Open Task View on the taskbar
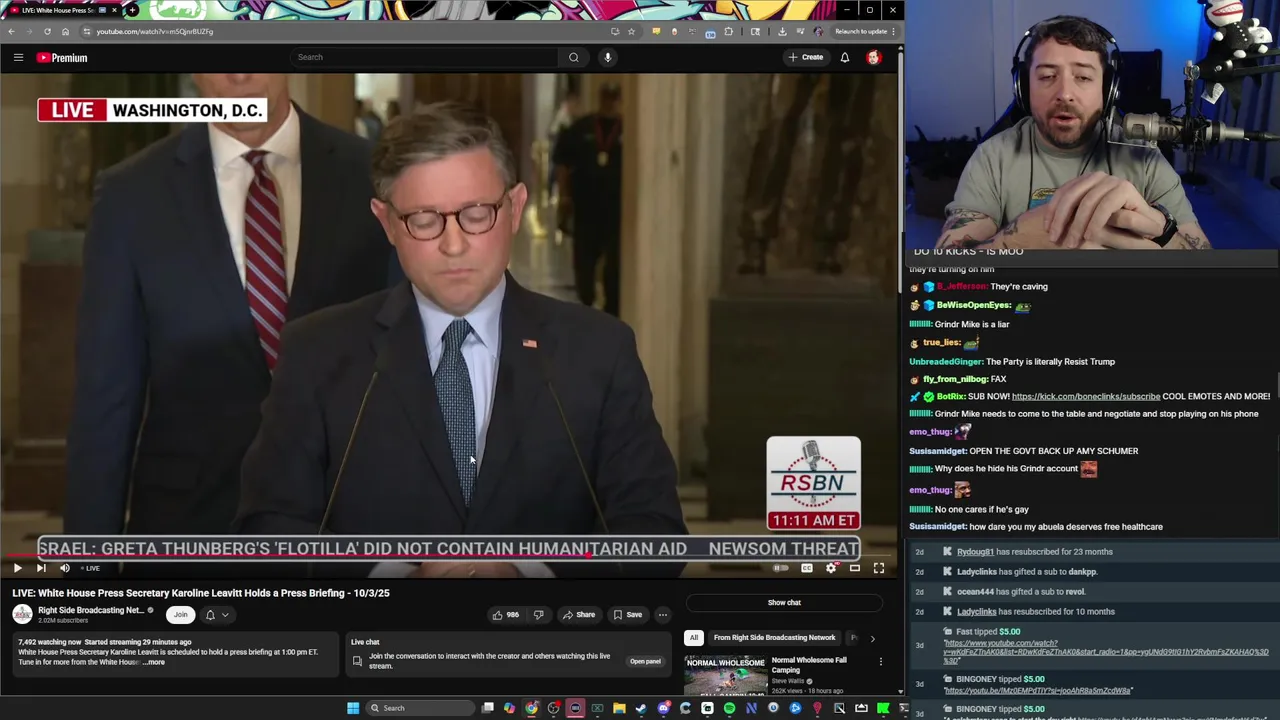 [487, 708]
